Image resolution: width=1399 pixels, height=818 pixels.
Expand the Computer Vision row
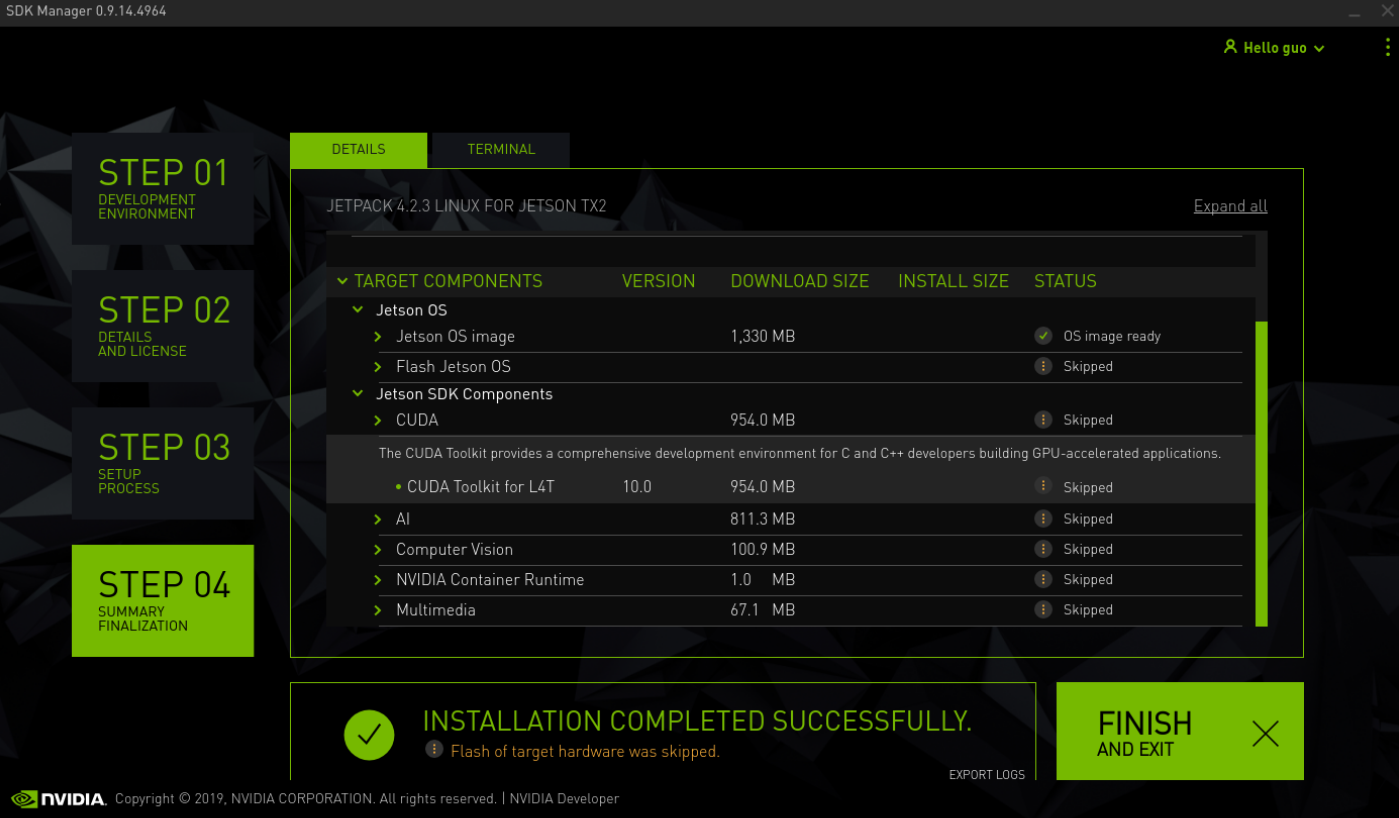coord(378,550)
